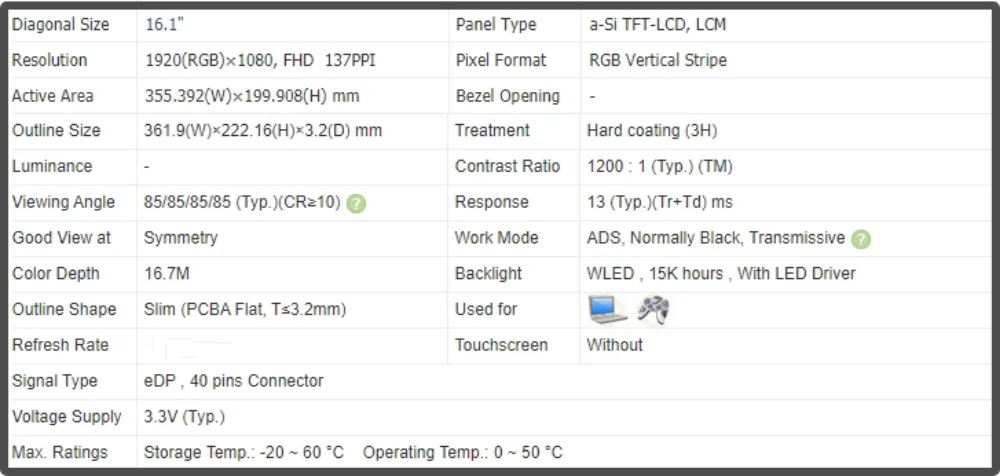Screen dimensions: 1000x476
Task: Click the Active Area dimensions value
Action: tap(252, 96)
